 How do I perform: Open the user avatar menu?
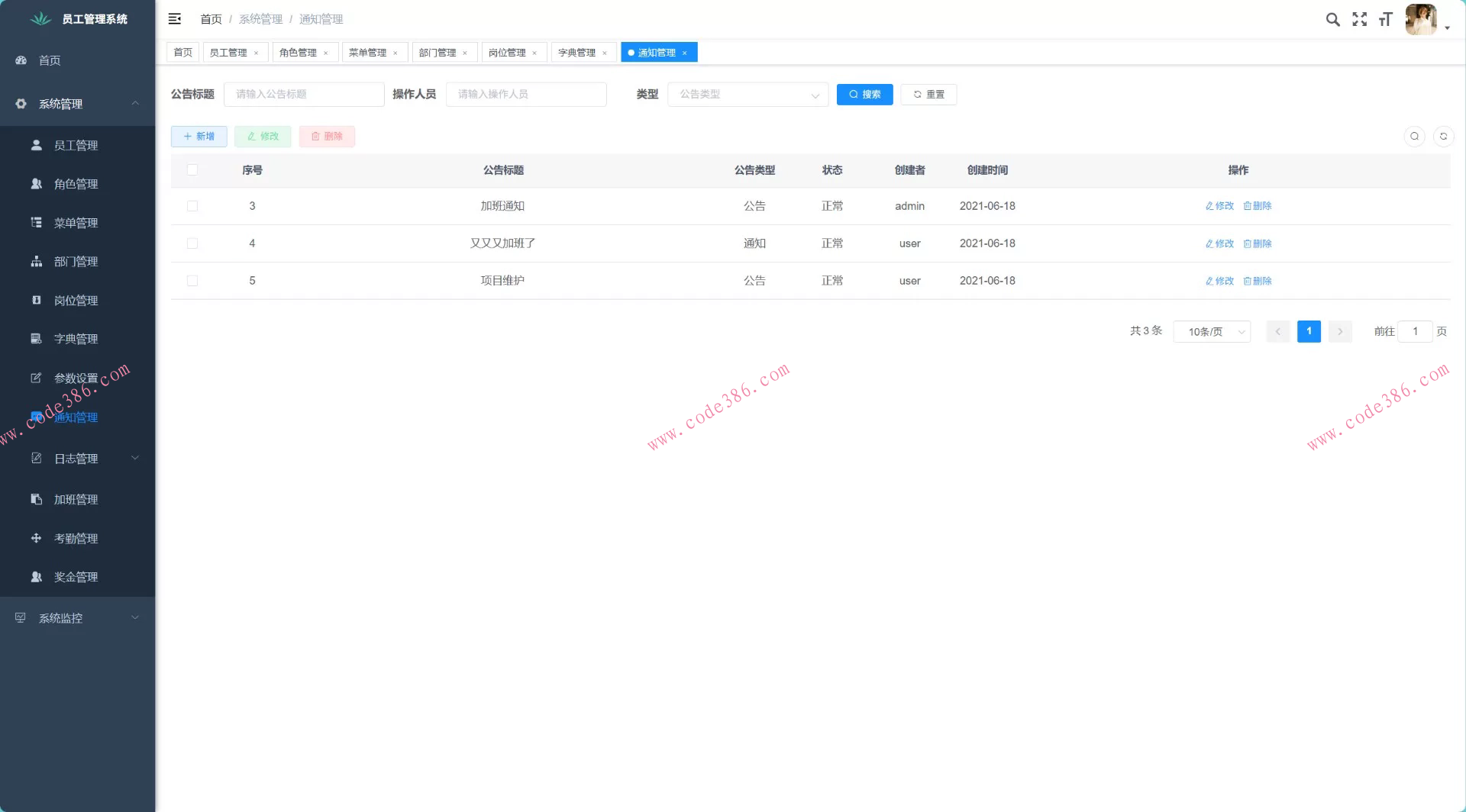(1421, 20)
